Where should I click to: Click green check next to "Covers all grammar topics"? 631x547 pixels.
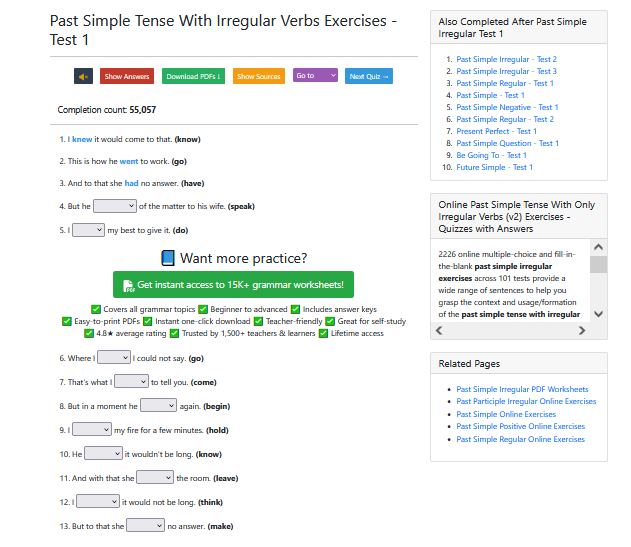point(96,309)
